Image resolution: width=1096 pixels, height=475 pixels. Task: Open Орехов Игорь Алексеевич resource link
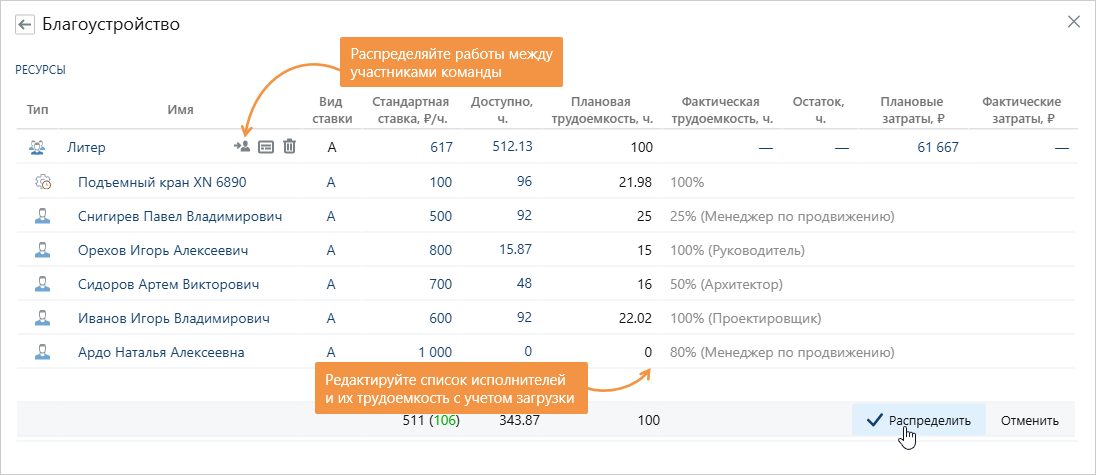pyautogui.click(x=163, y=250)
